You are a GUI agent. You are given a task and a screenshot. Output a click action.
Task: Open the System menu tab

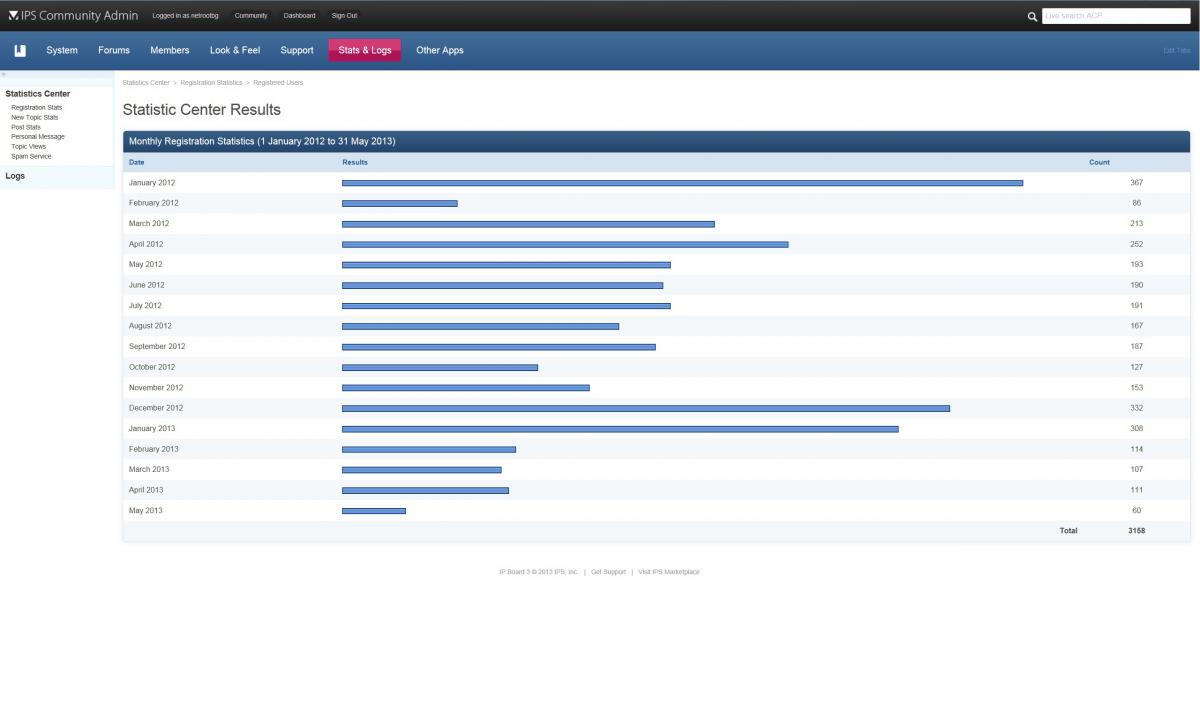pyautogui.click(x=62, y=50)
